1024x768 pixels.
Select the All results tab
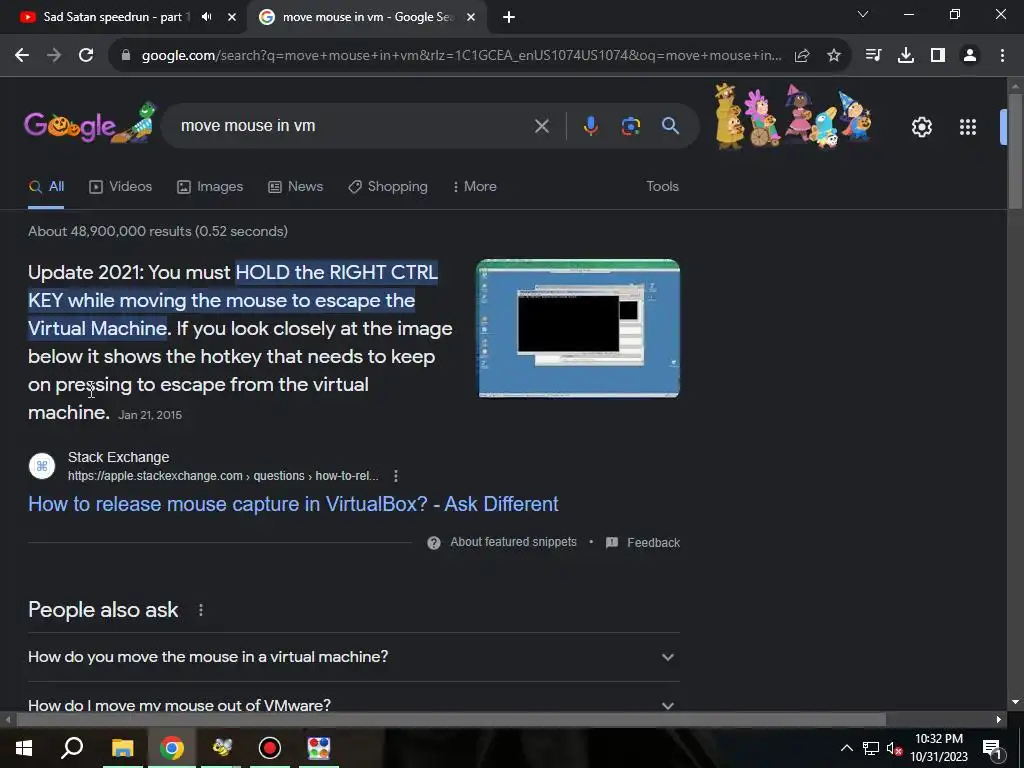46,187
